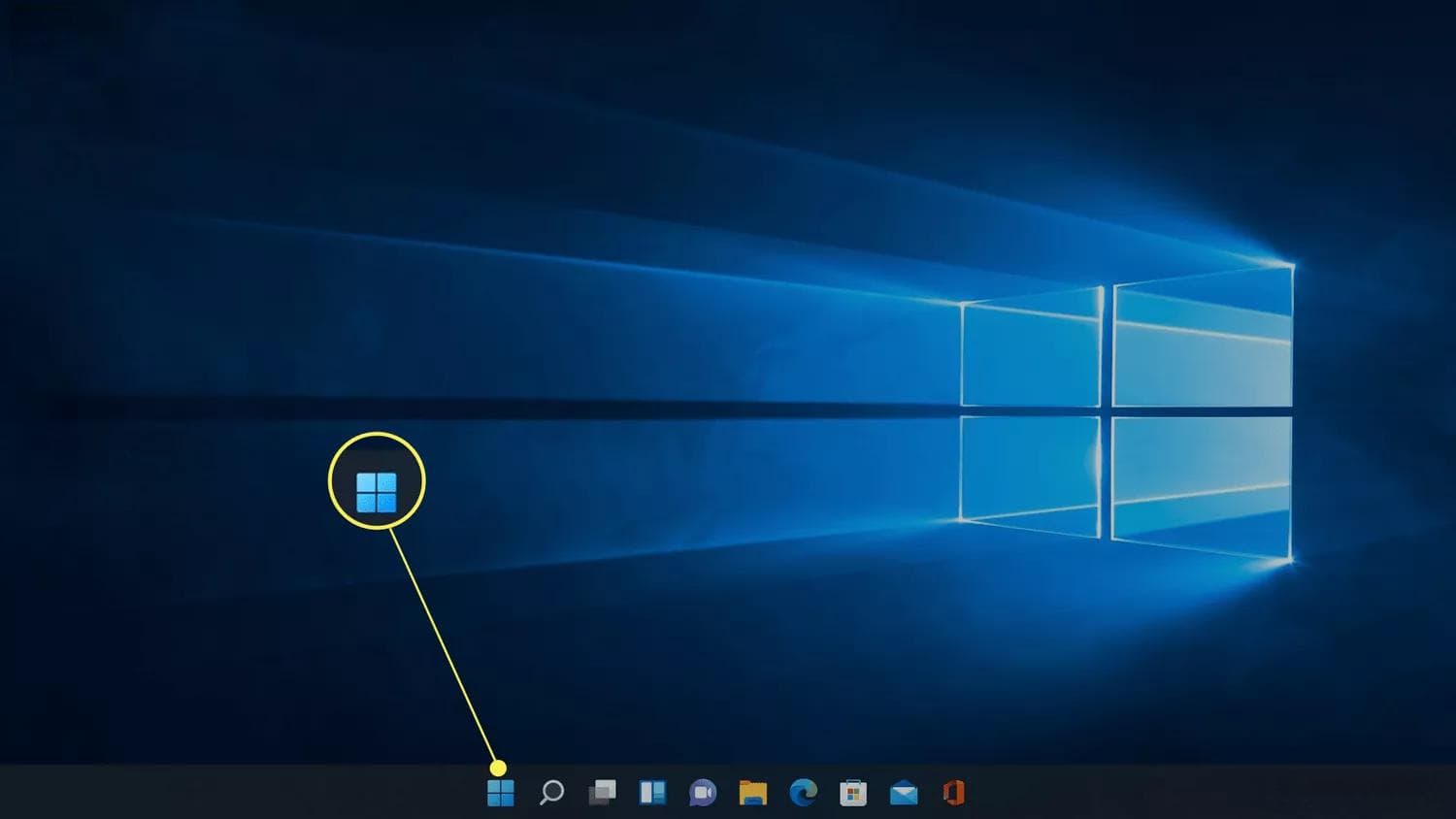Open the Mail app icon

point(904,793)
